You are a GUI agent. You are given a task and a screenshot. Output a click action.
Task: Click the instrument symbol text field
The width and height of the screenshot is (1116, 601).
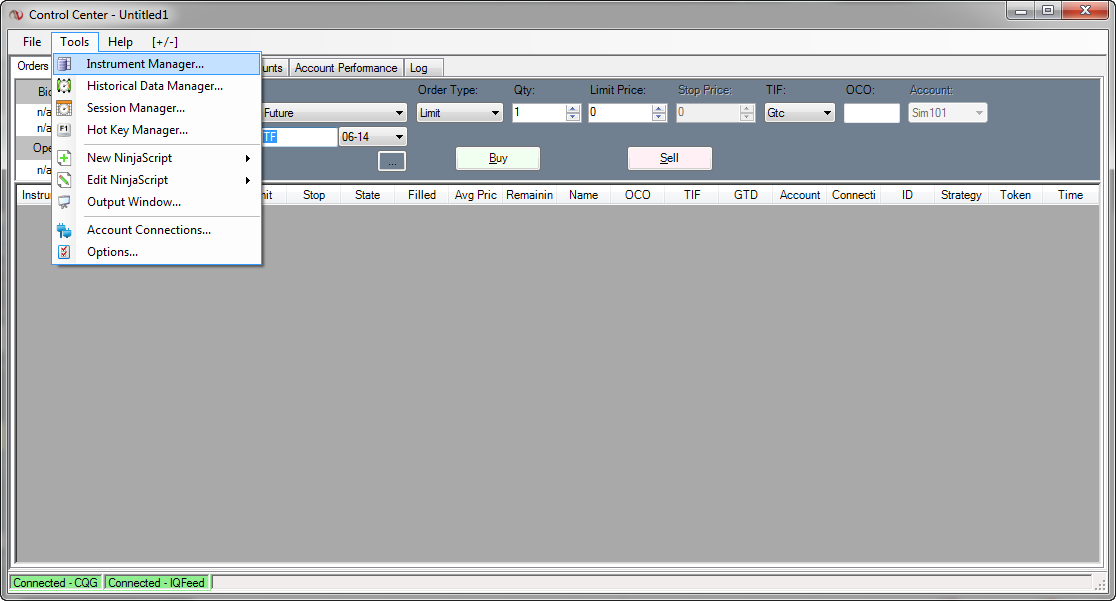tap(299, 137)
